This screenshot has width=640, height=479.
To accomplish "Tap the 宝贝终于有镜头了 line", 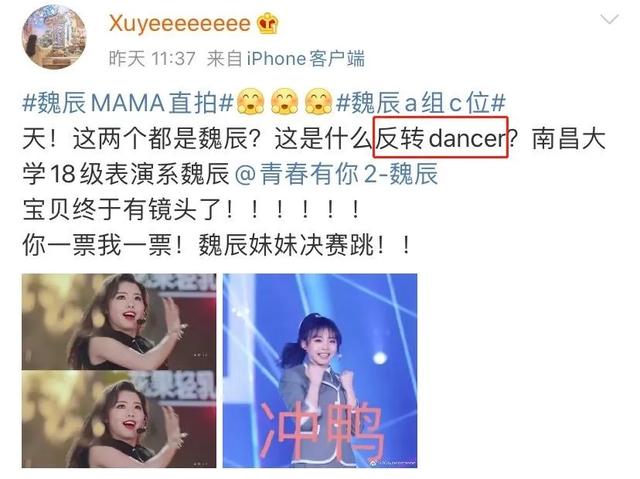I will 191,210.
